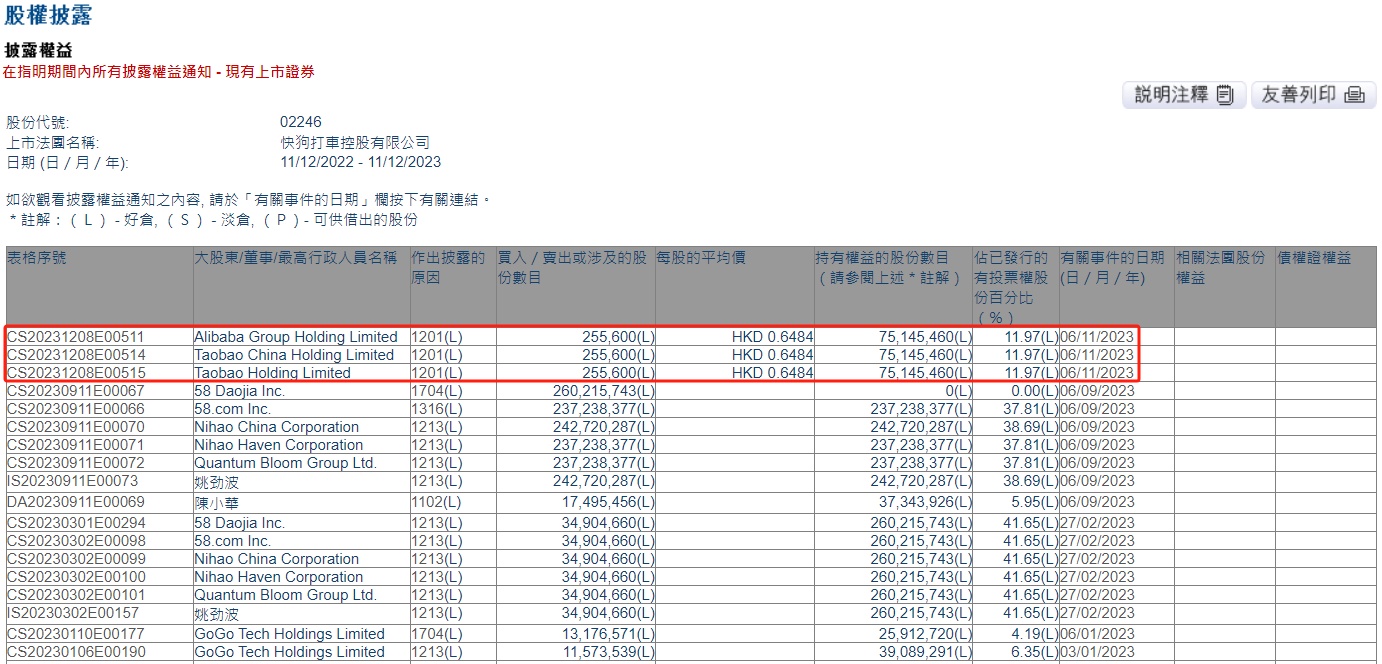Click company name 快狗打車控股有限公司

click(x=355, y=143)
